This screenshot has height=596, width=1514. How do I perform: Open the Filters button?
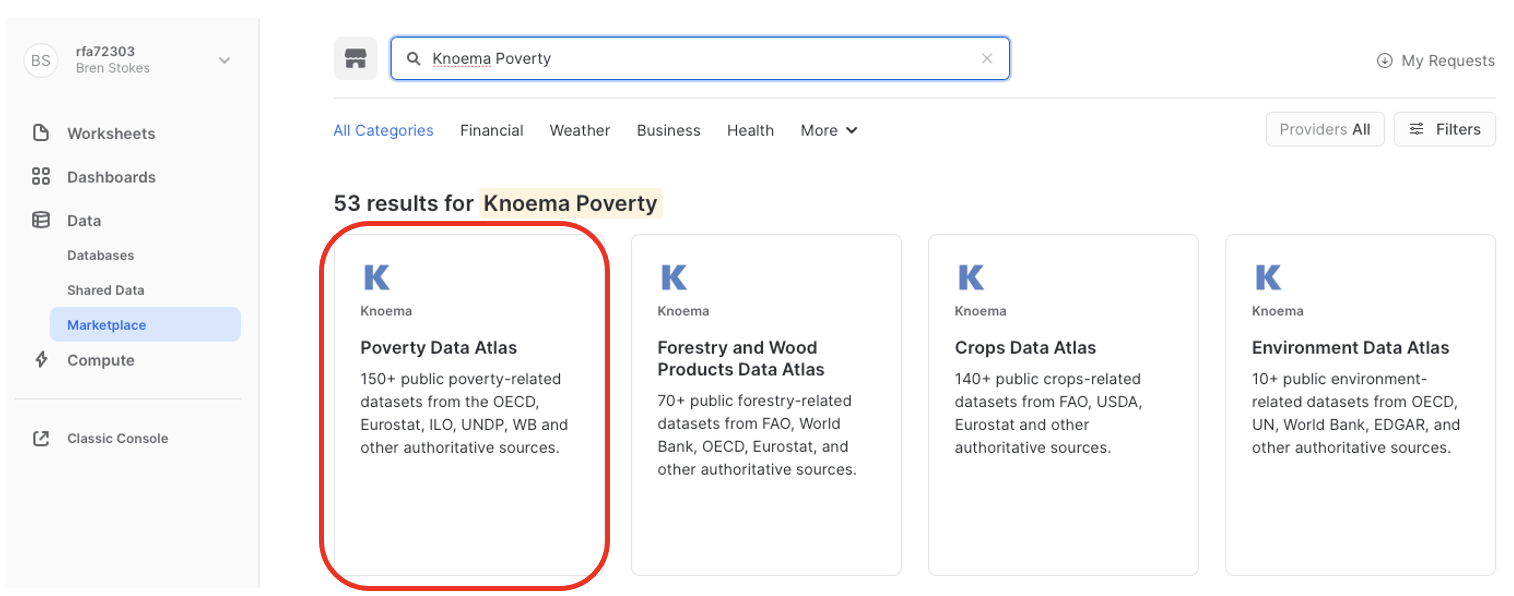(x=1444, y=129)
